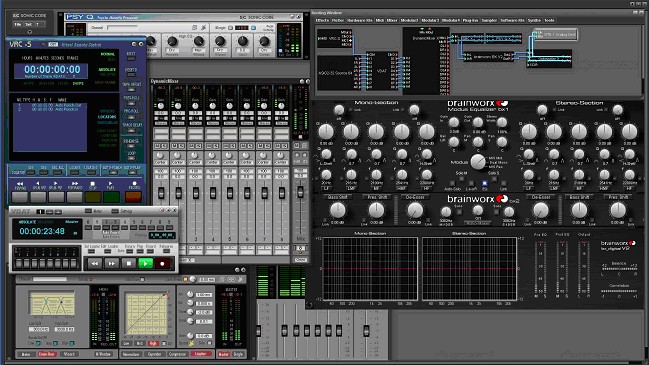Click the DynamicMixer channel 1 Gain knob

(x=161, y=106)
